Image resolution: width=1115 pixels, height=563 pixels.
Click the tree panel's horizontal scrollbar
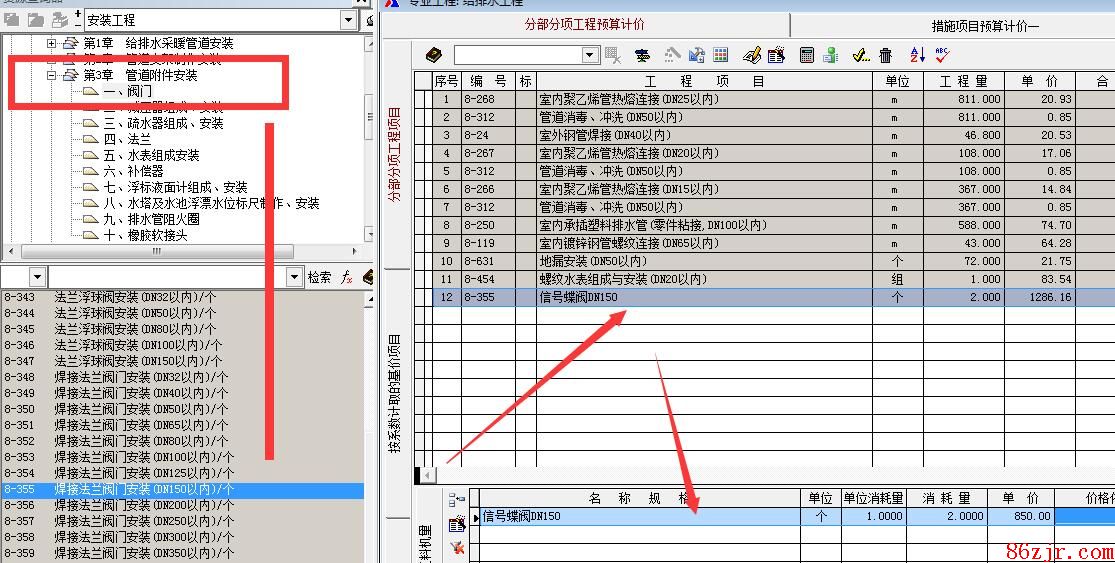156,252
